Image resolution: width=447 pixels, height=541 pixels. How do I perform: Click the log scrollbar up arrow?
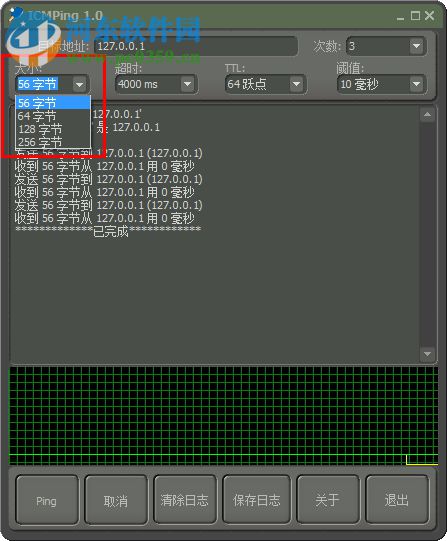click(427, 115)
